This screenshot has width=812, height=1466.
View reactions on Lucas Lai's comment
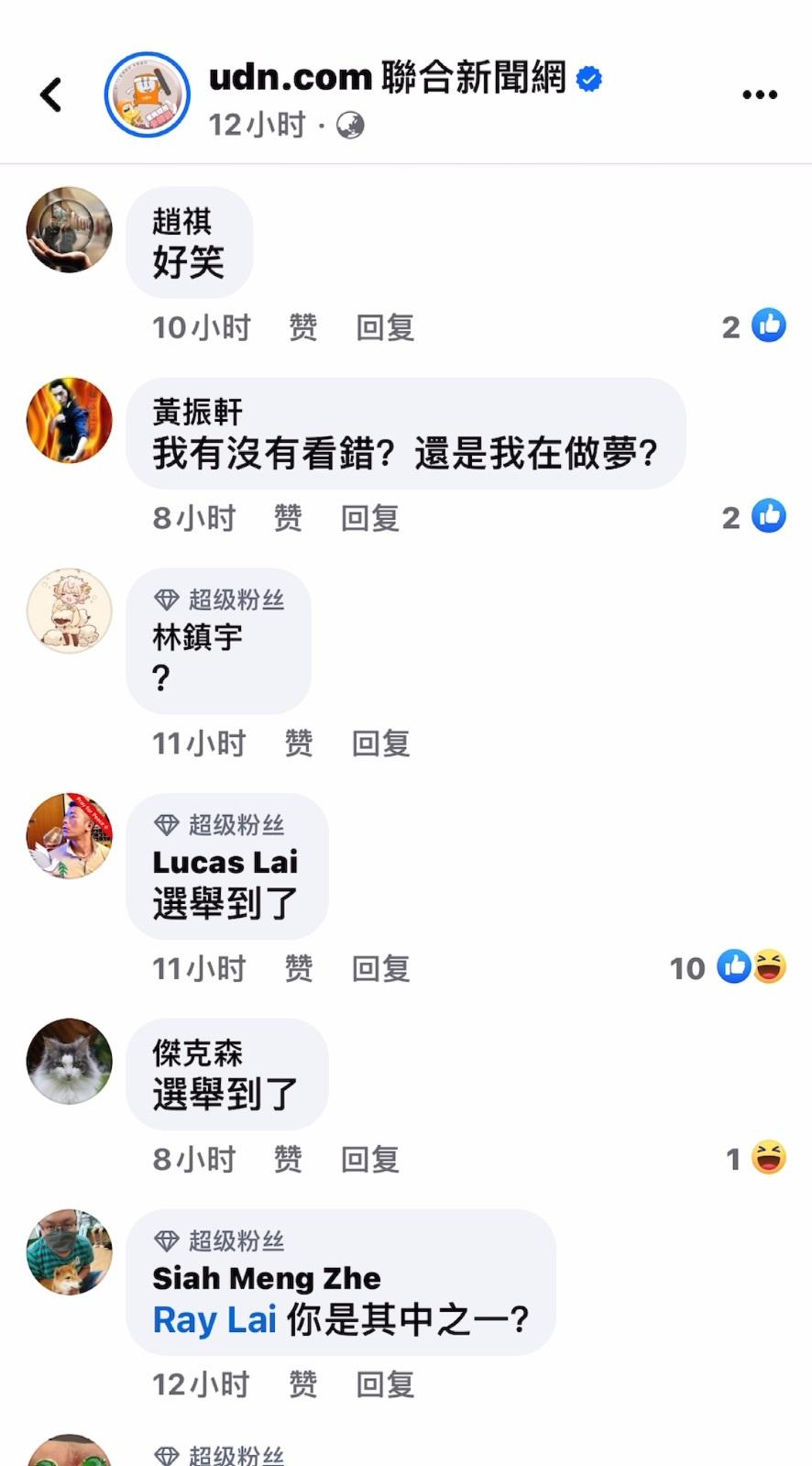729,967
